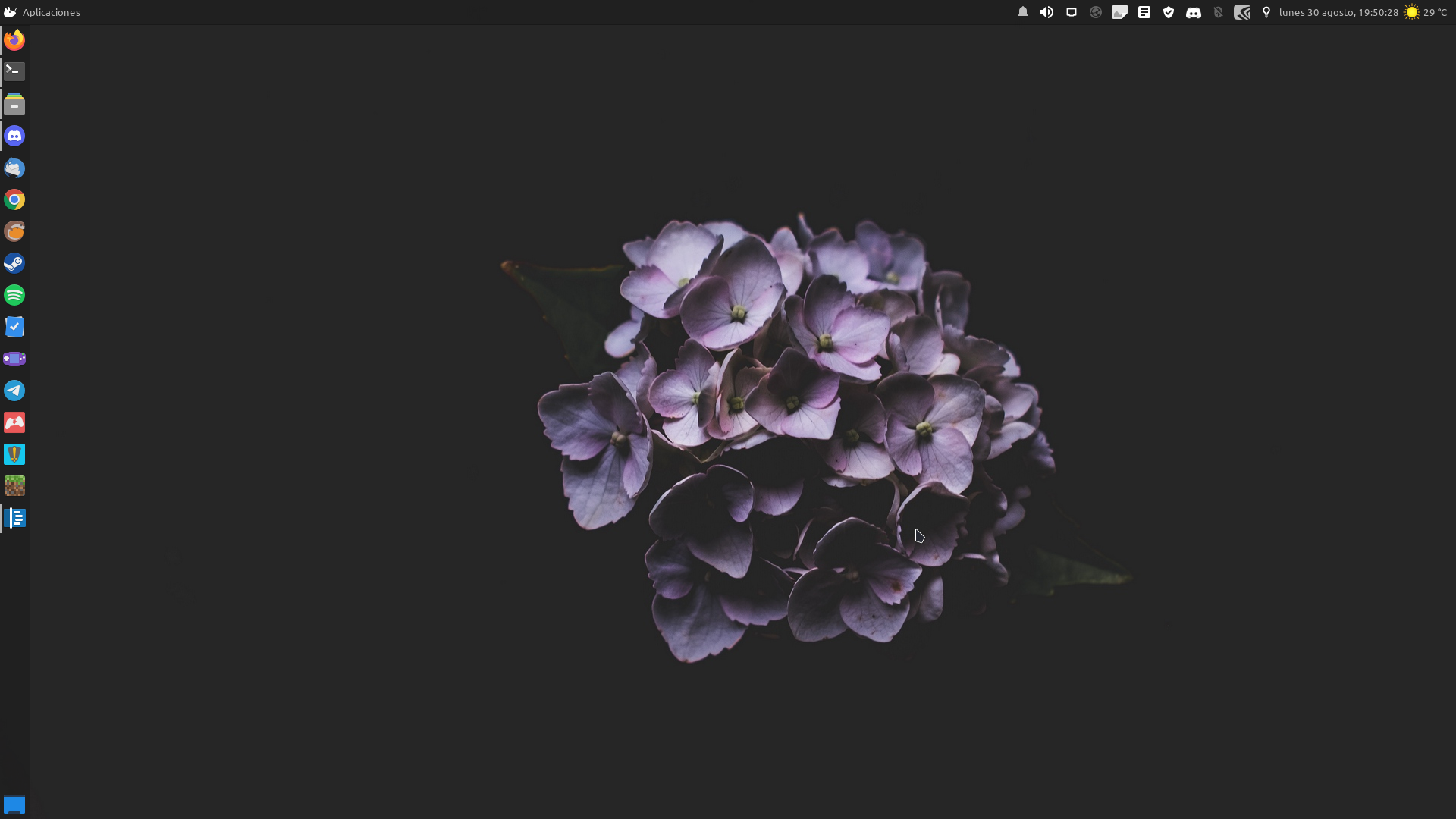Open Thunderbird mail client
The image size is (1456, 819).
pyautogui.click(x=14, y=168)
